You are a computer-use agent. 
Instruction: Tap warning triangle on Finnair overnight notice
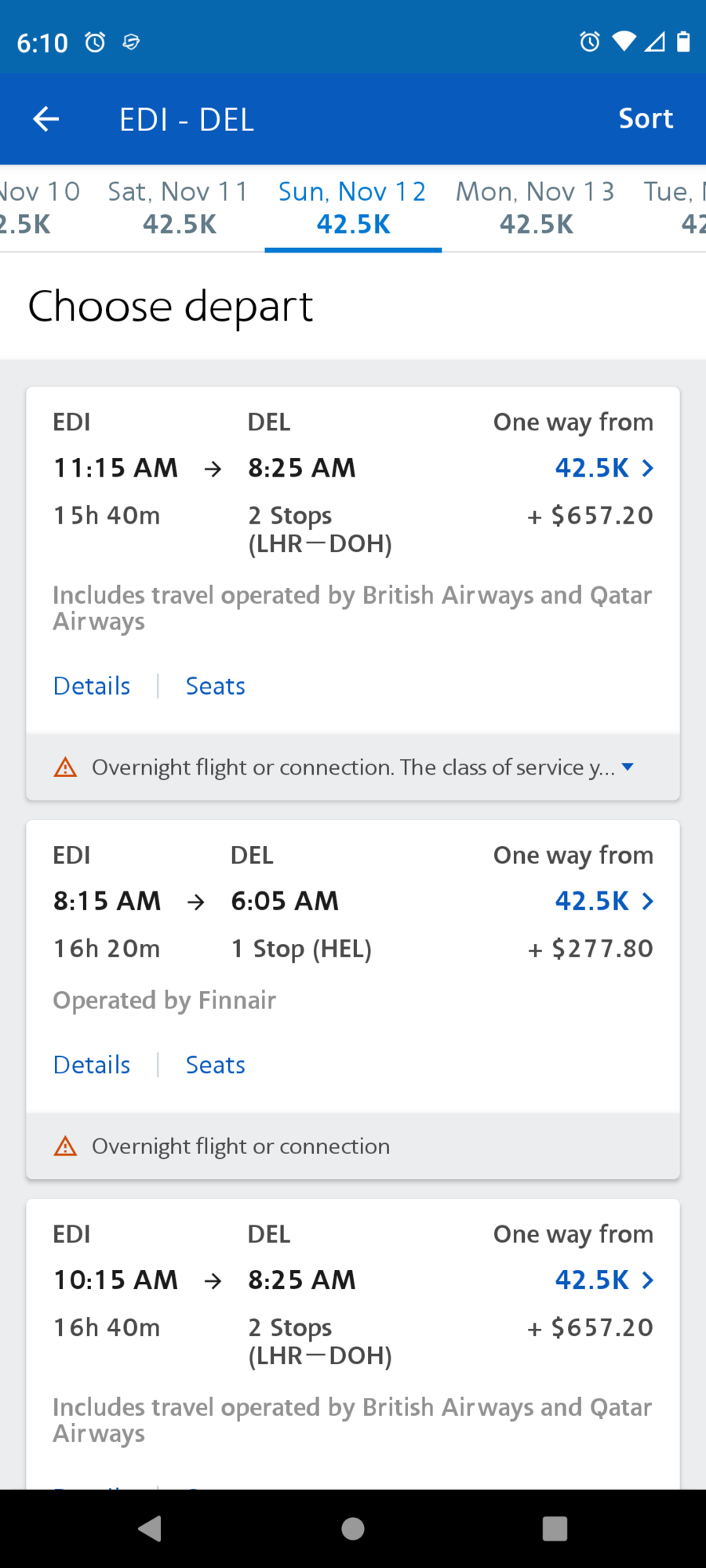(x=65, y=1146)
